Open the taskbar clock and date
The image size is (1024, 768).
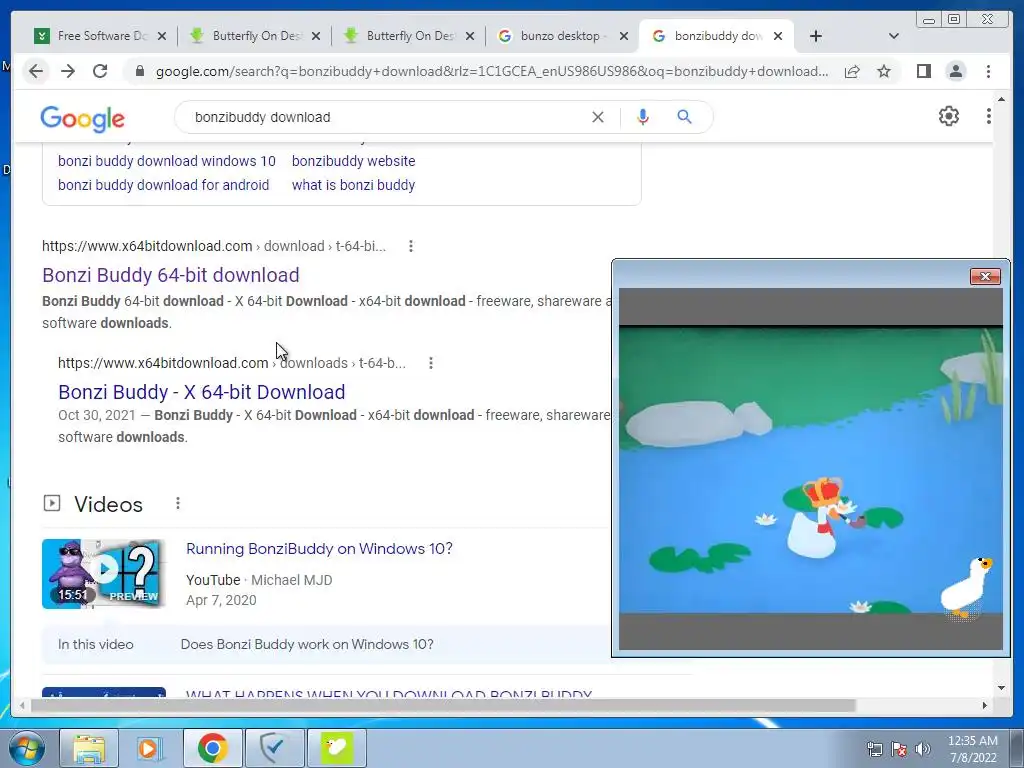972,748
